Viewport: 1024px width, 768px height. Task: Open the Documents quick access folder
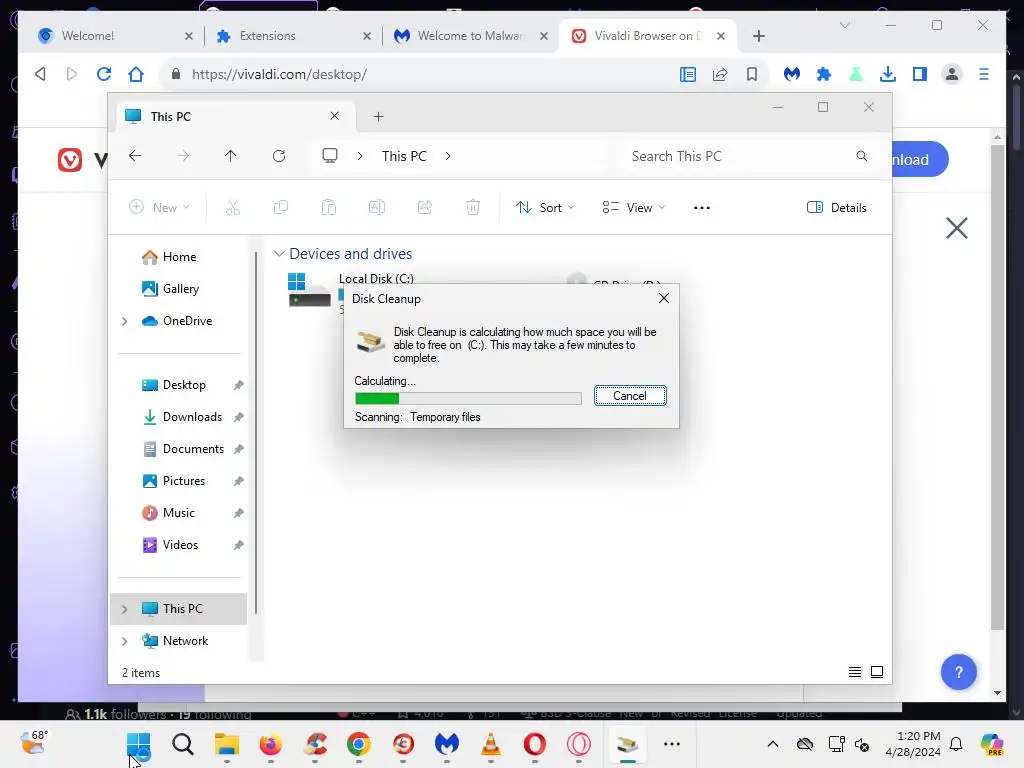(183, 449)
